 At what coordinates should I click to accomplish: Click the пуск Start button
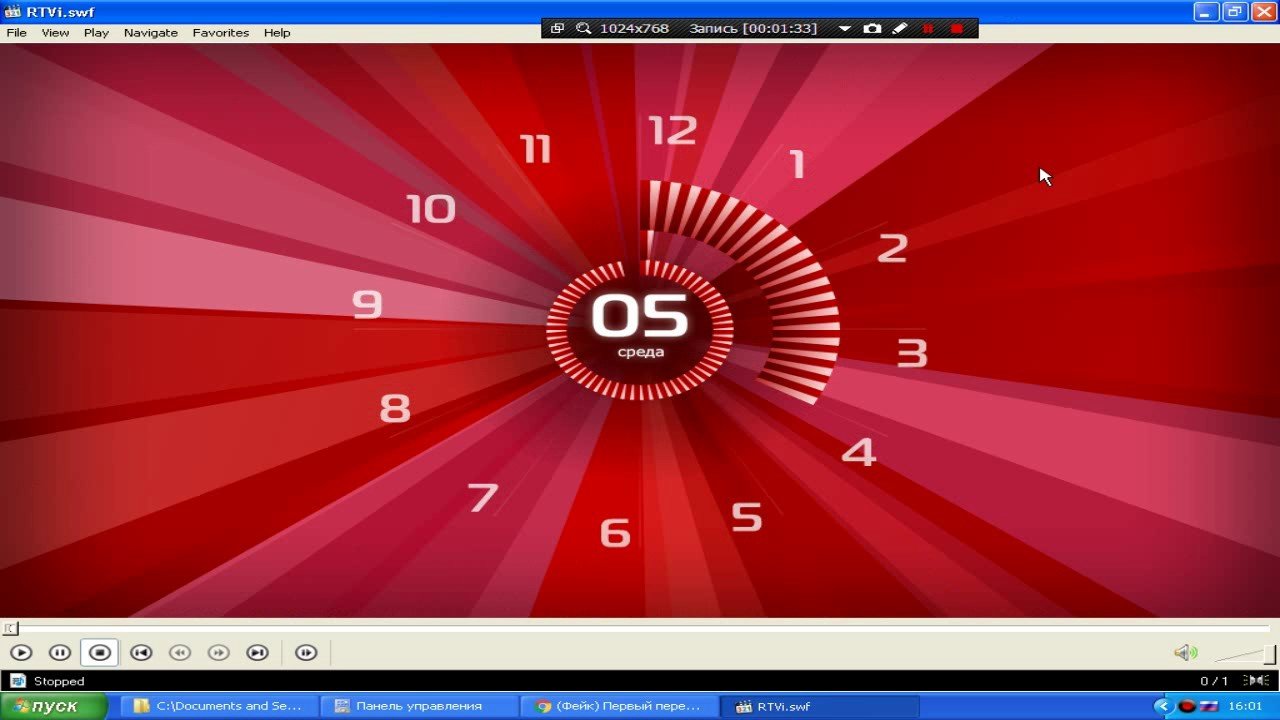[54, 706]
